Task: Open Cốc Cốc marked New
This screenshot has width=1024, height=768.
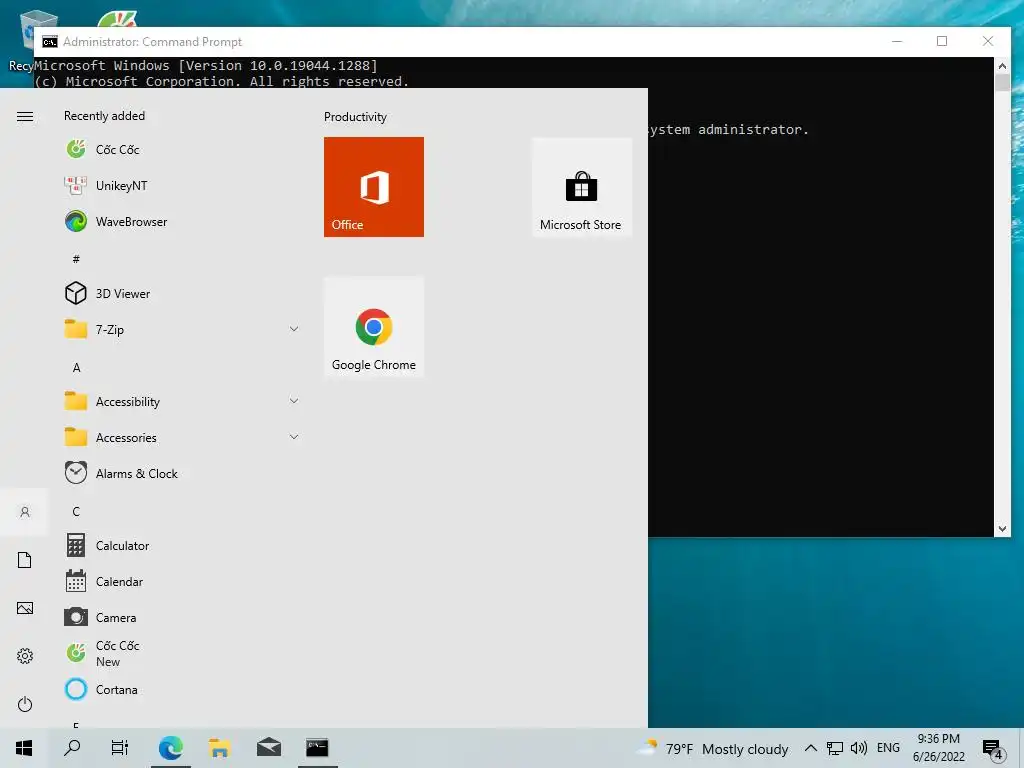Action: (x=183, y=653)
